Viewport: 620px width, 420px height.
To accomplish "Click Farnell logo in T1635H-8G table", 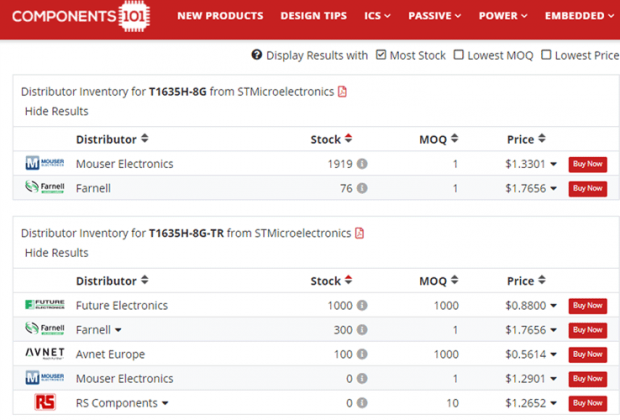I will click(x=45, y=187).
